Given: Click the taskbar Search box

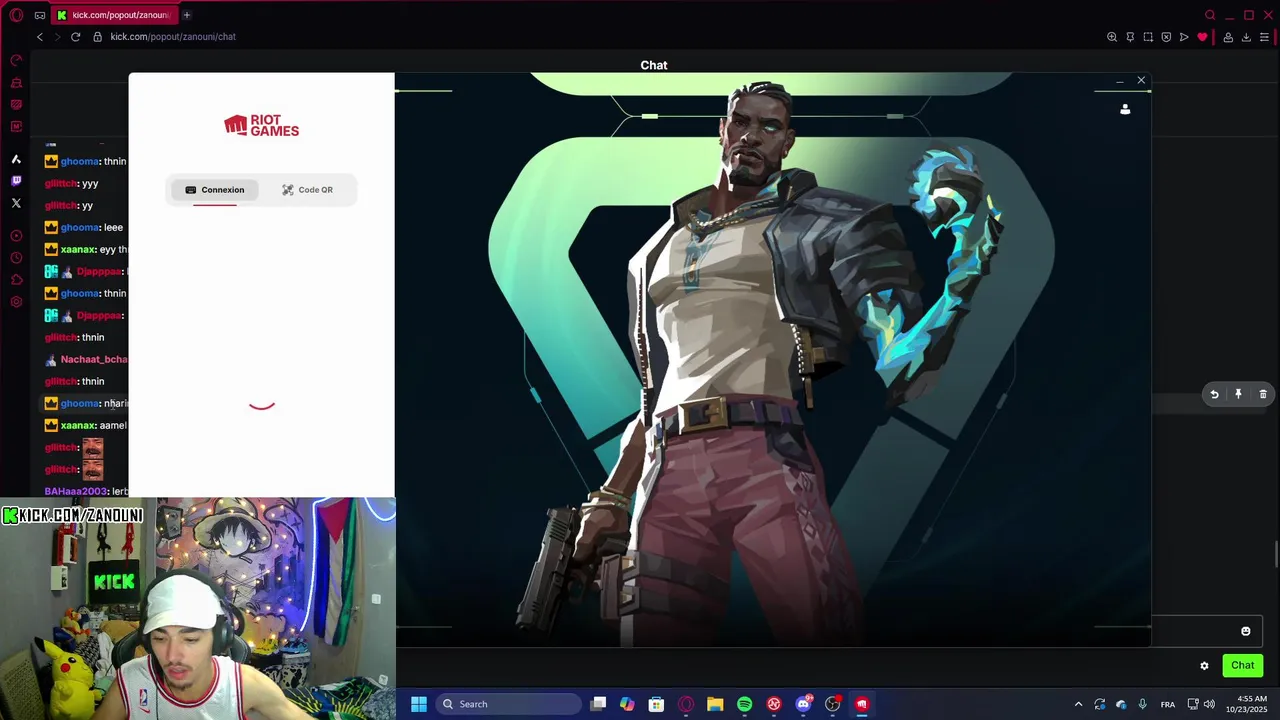Looking at the screenshot, I should (507, 704).
